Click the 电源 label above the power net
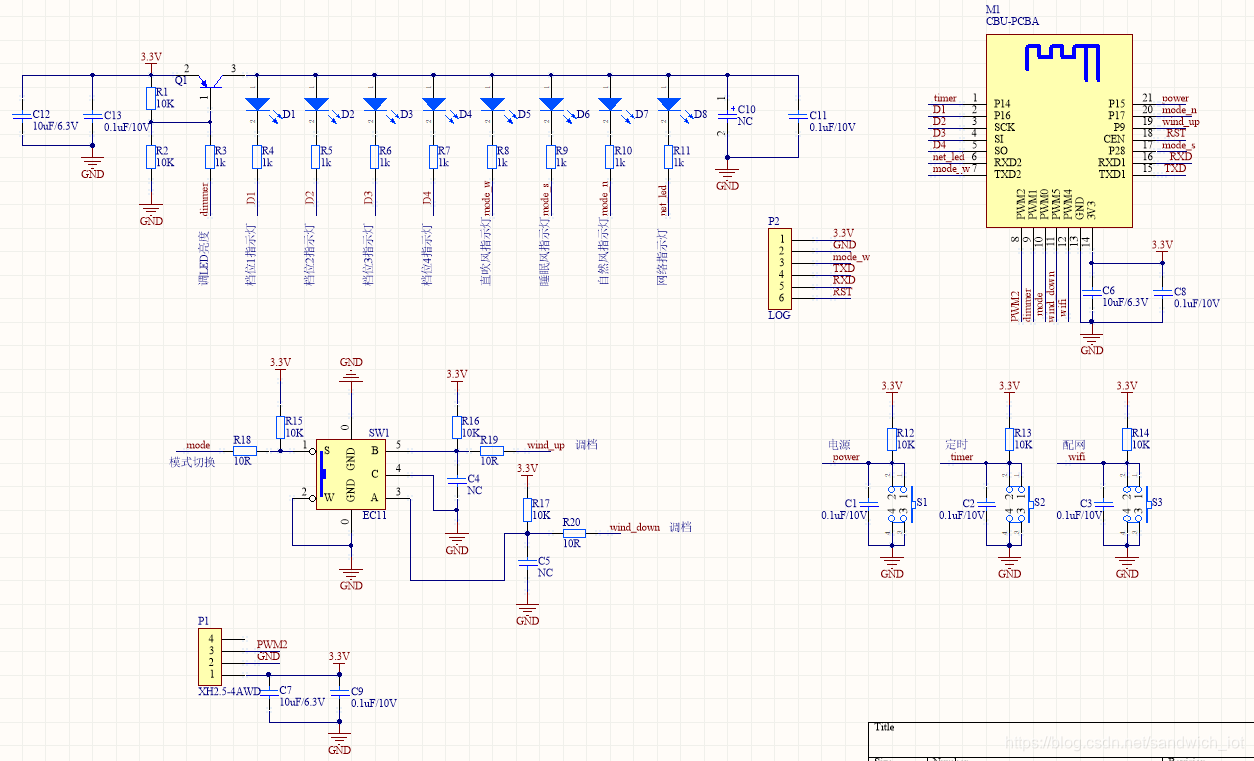Screen dimensions: 1254x761 pyautogui.click(x=839, y=444)
